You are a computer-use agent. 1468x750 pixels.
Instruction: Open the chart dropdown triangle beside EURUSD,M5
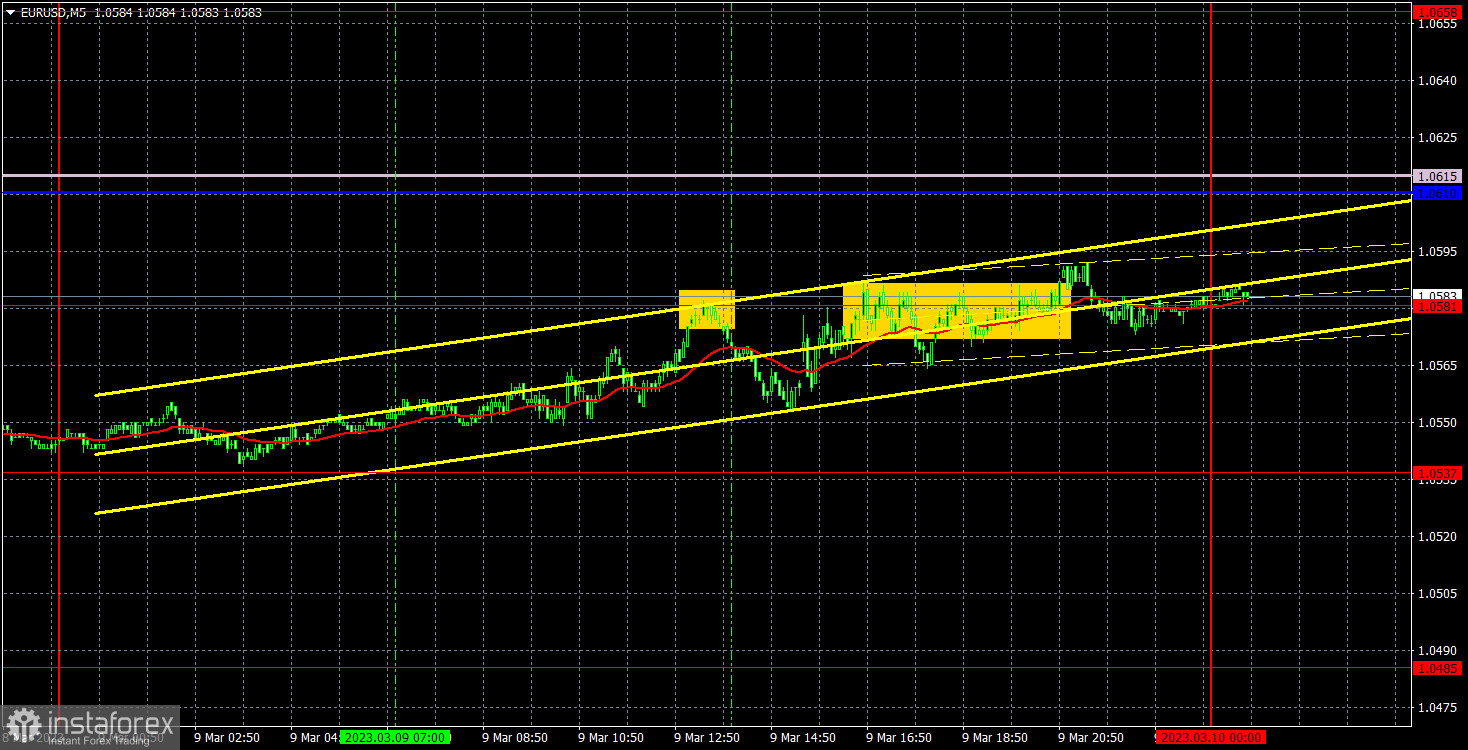(9, 13)
